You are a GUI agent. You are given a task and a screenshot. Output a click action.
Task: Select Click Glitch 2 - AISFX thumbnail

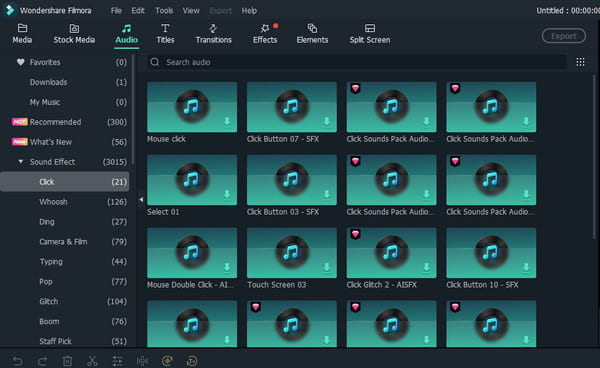coord(391,253)
